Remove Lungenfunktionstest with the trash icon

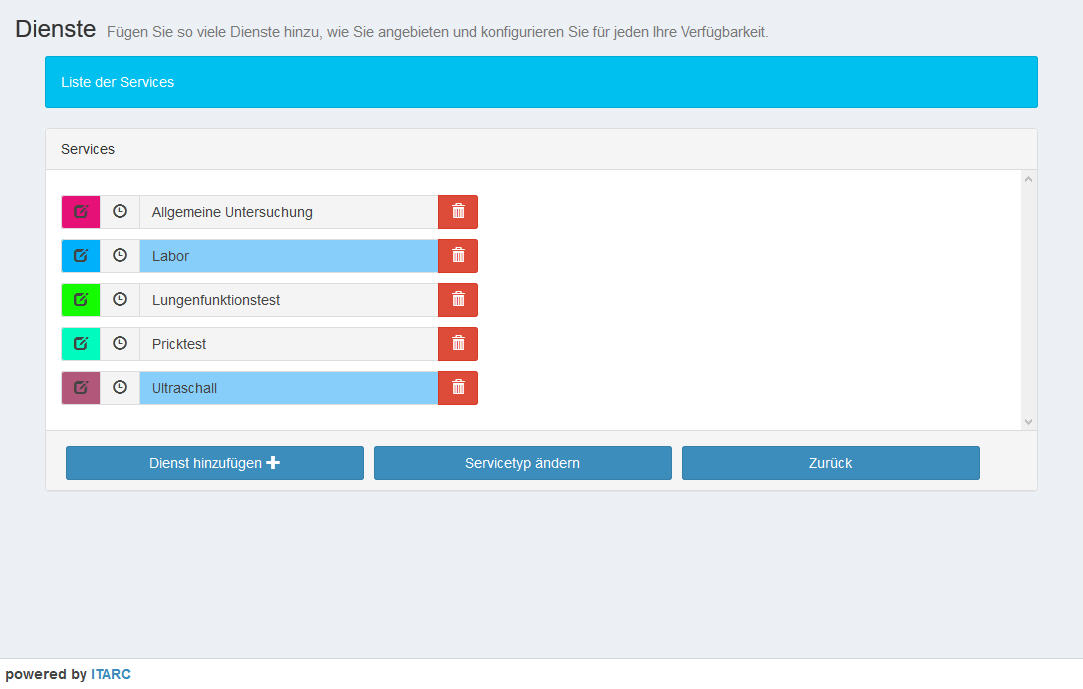point(458,300)
